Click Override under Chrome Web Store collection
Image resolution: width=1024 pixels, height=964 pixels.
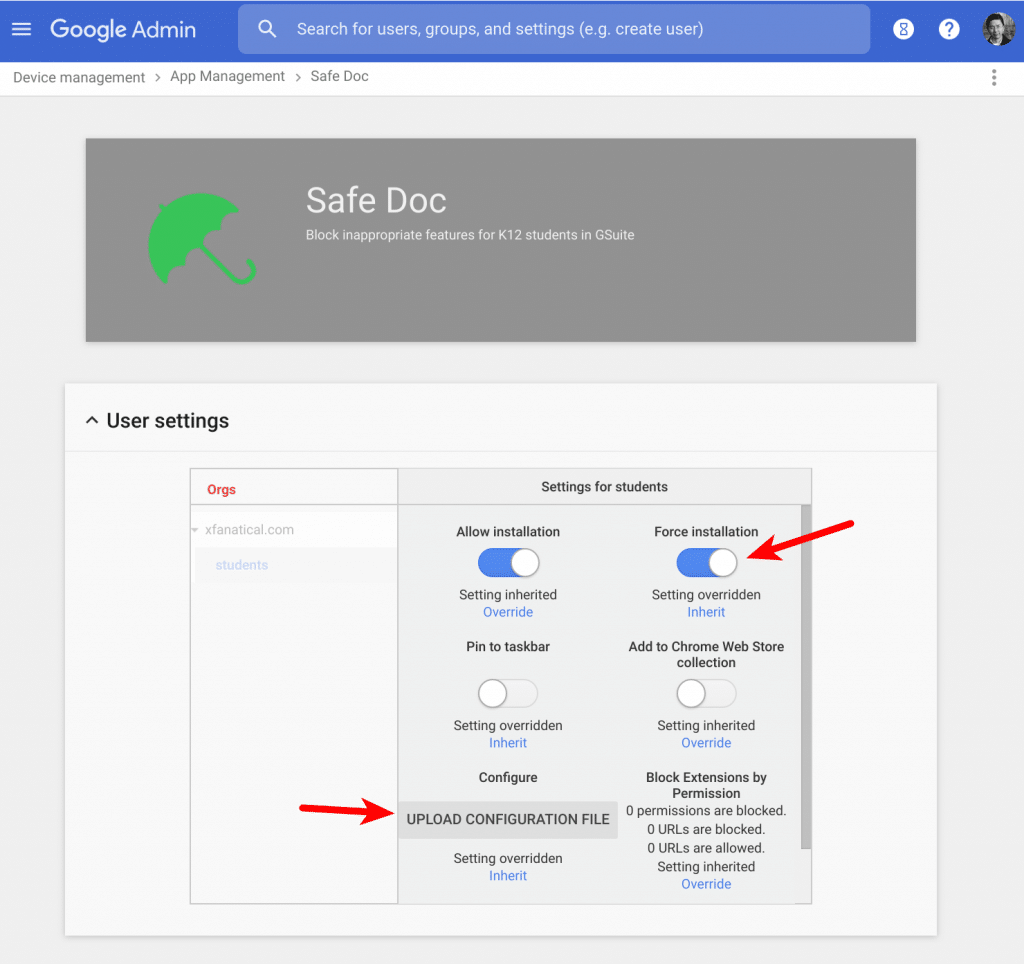[x=706, y=743]
